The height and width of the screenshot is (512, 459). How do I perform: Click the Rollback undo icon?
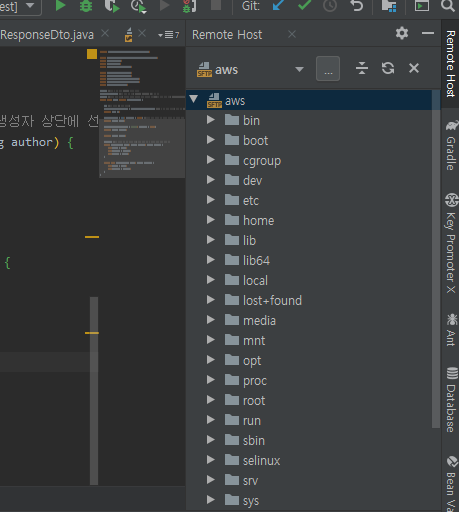click(x=357, y=6)
